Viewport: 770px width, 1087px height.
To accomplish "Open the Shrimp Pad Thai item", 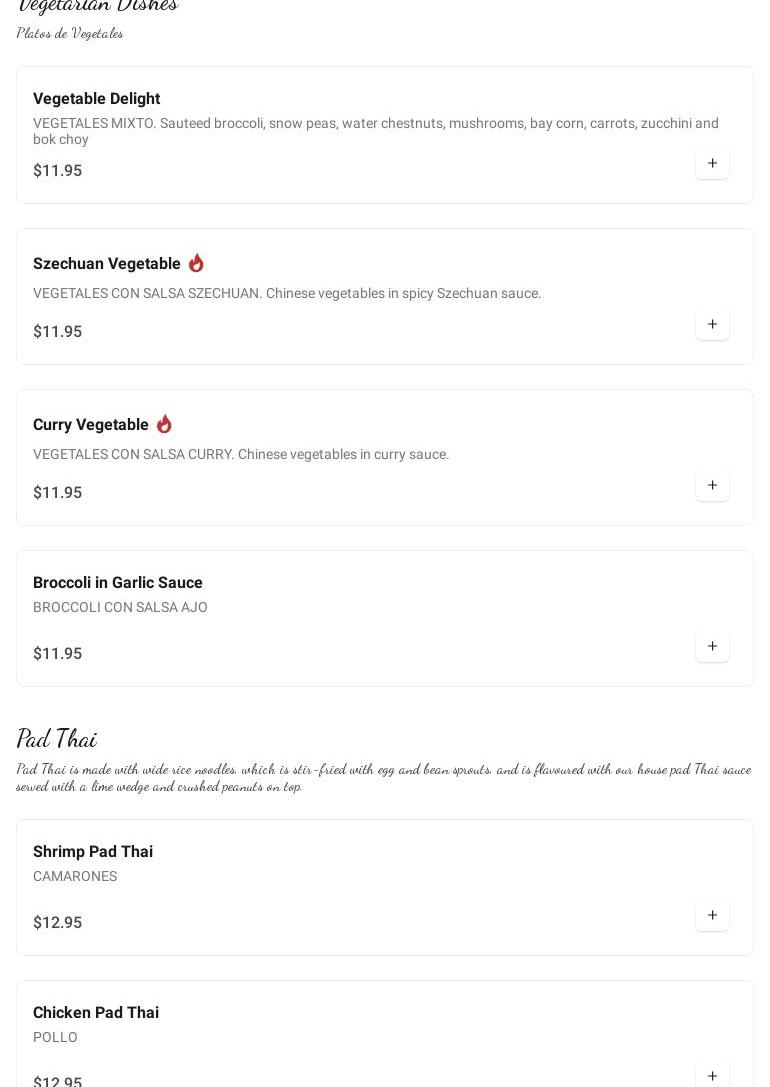I will [93, 852].
